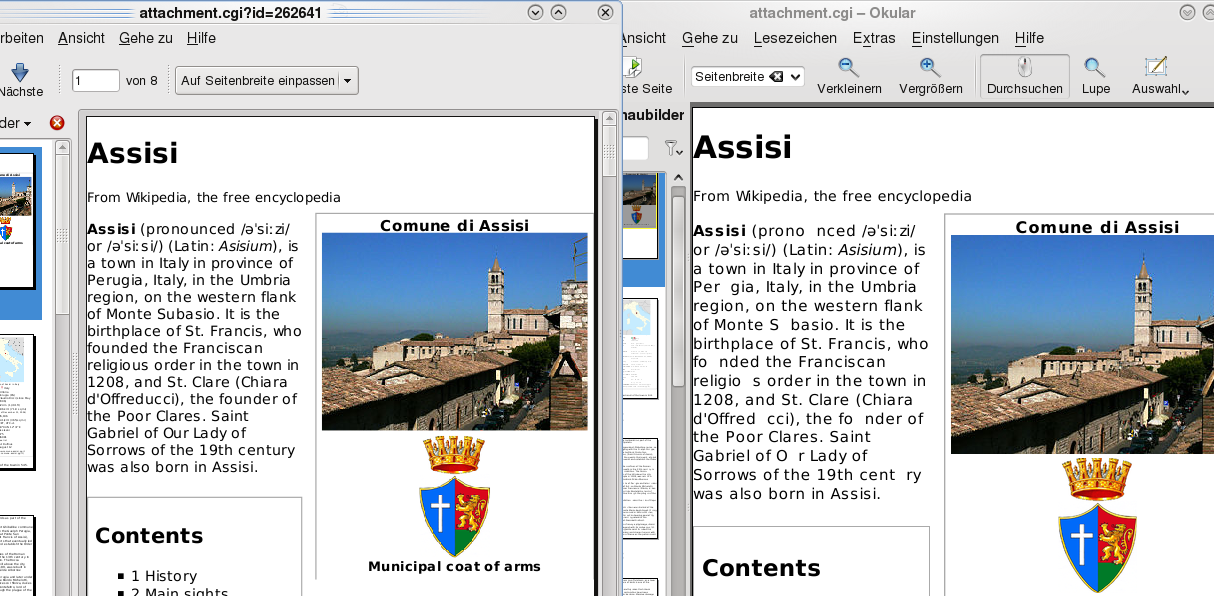Open the Einstellungen menu
Viewport: 1214px width, 596px height.
(x=954, y=38)
